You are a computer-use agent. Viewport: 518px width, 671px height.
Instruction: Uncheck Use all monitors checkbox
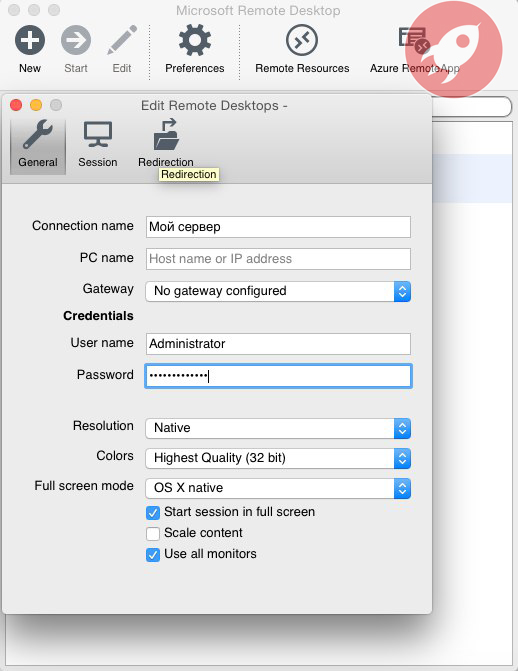point(153,555)
